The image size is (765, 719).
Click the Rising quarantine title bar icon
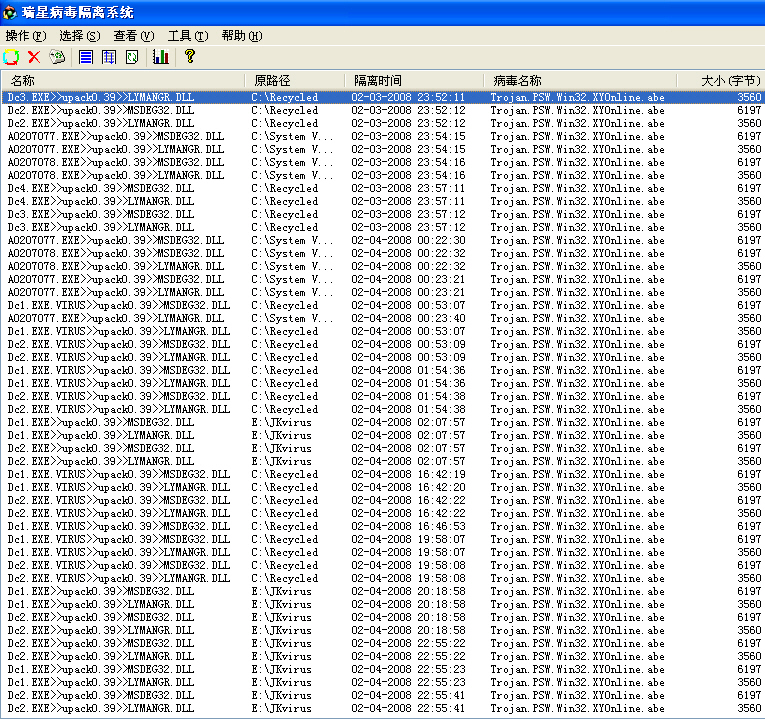click(10, 13)
